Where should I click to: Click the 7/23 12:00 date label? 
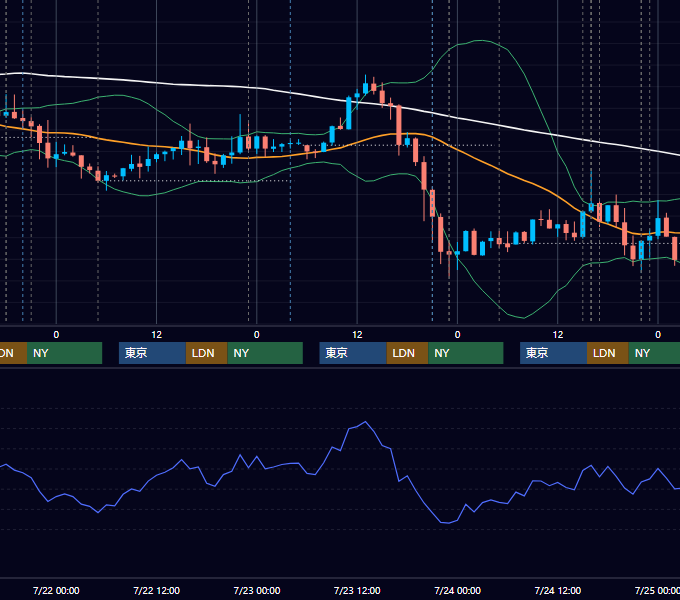click(x=357, y=590)
